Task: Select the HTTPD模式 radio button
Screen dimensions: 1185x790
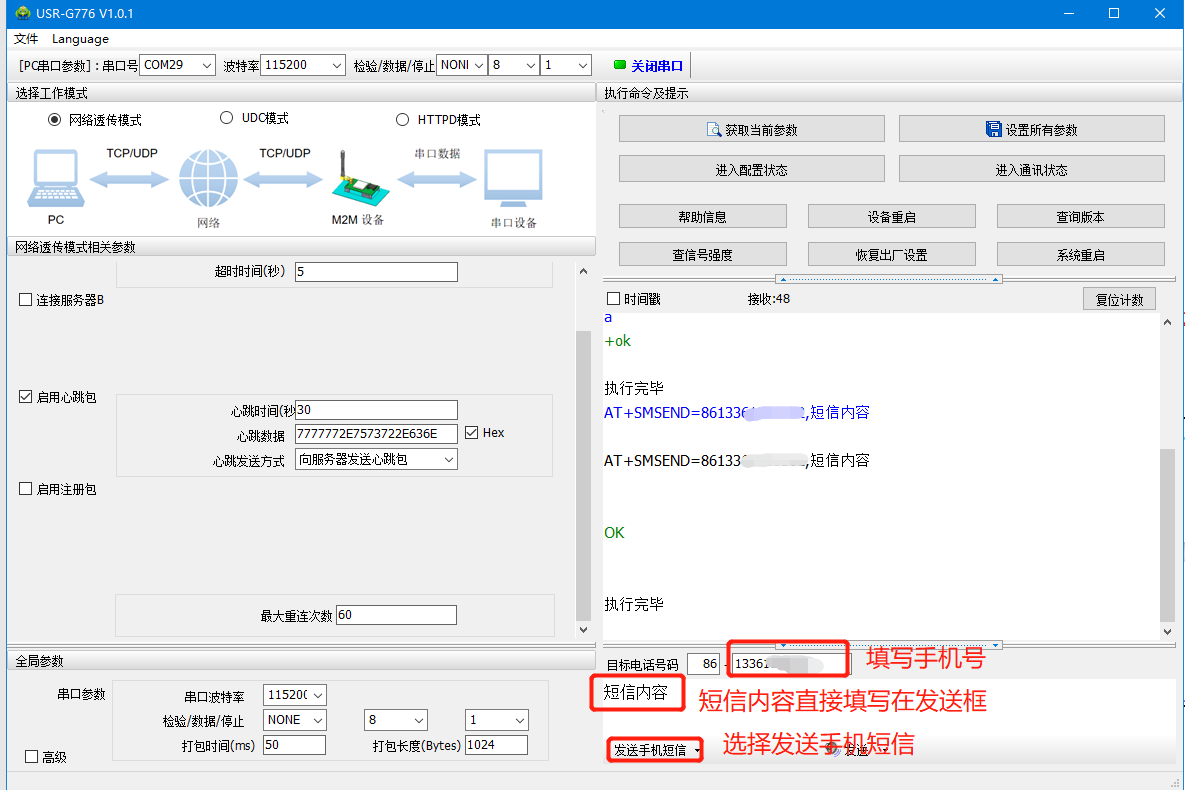Action: click(x=402, y=120)
